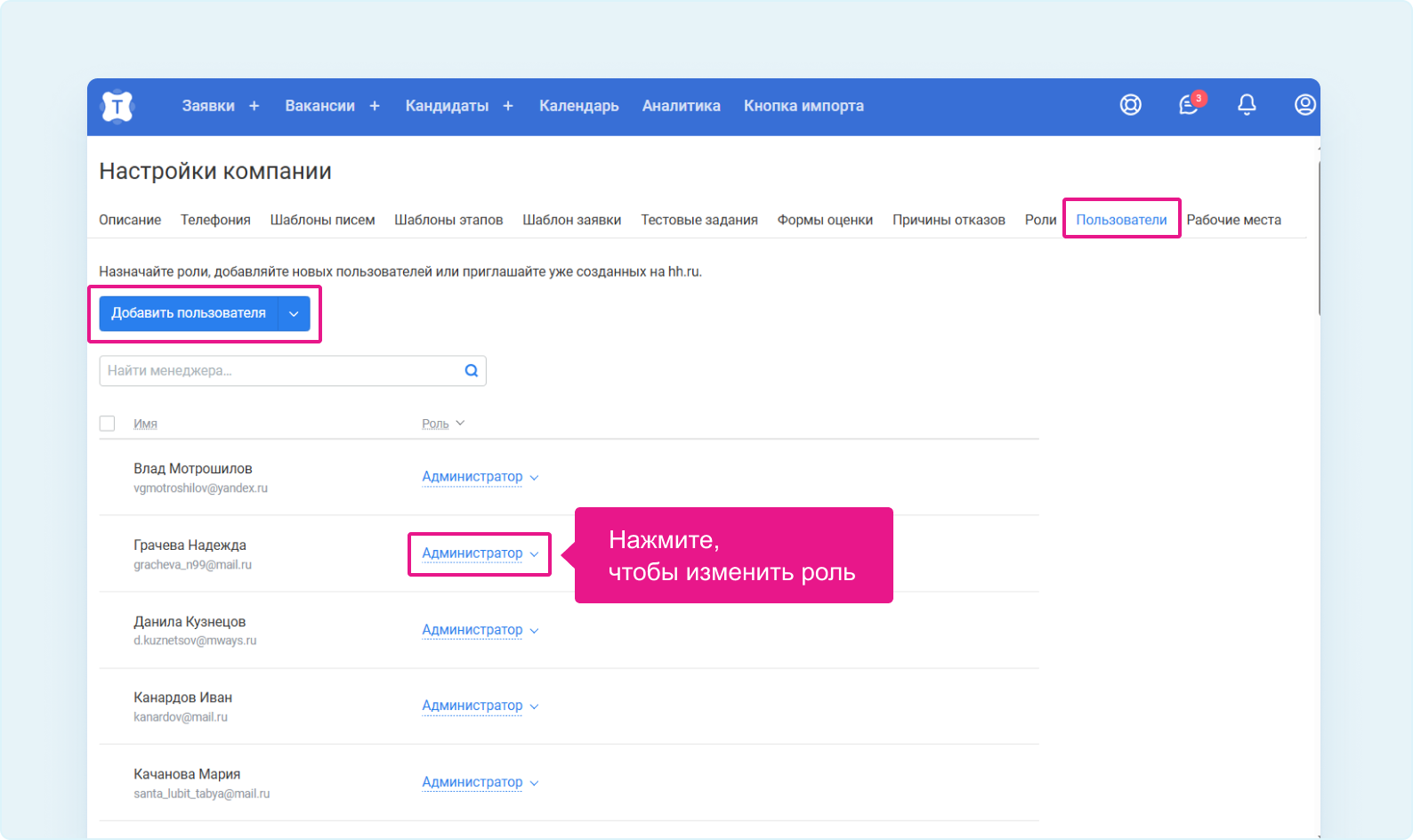Open Аналитика in the top menu
Image resolution: width=1413 pixels, height=840 pixels.
tap(681, 106)
